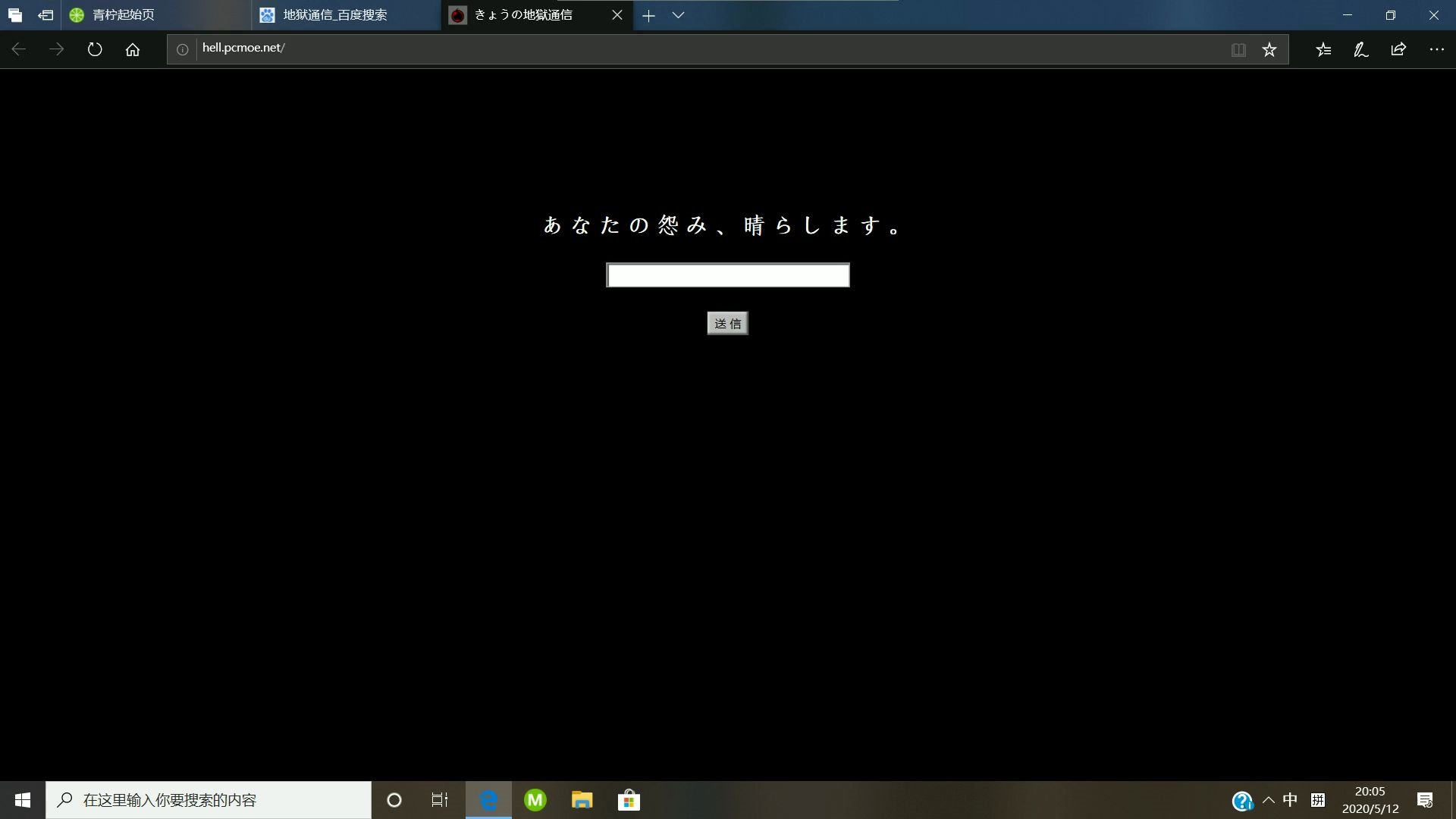Screen dimensions: 1456x819
Task: Open Microsoft Store from taskbar
Action: (629, 800)
